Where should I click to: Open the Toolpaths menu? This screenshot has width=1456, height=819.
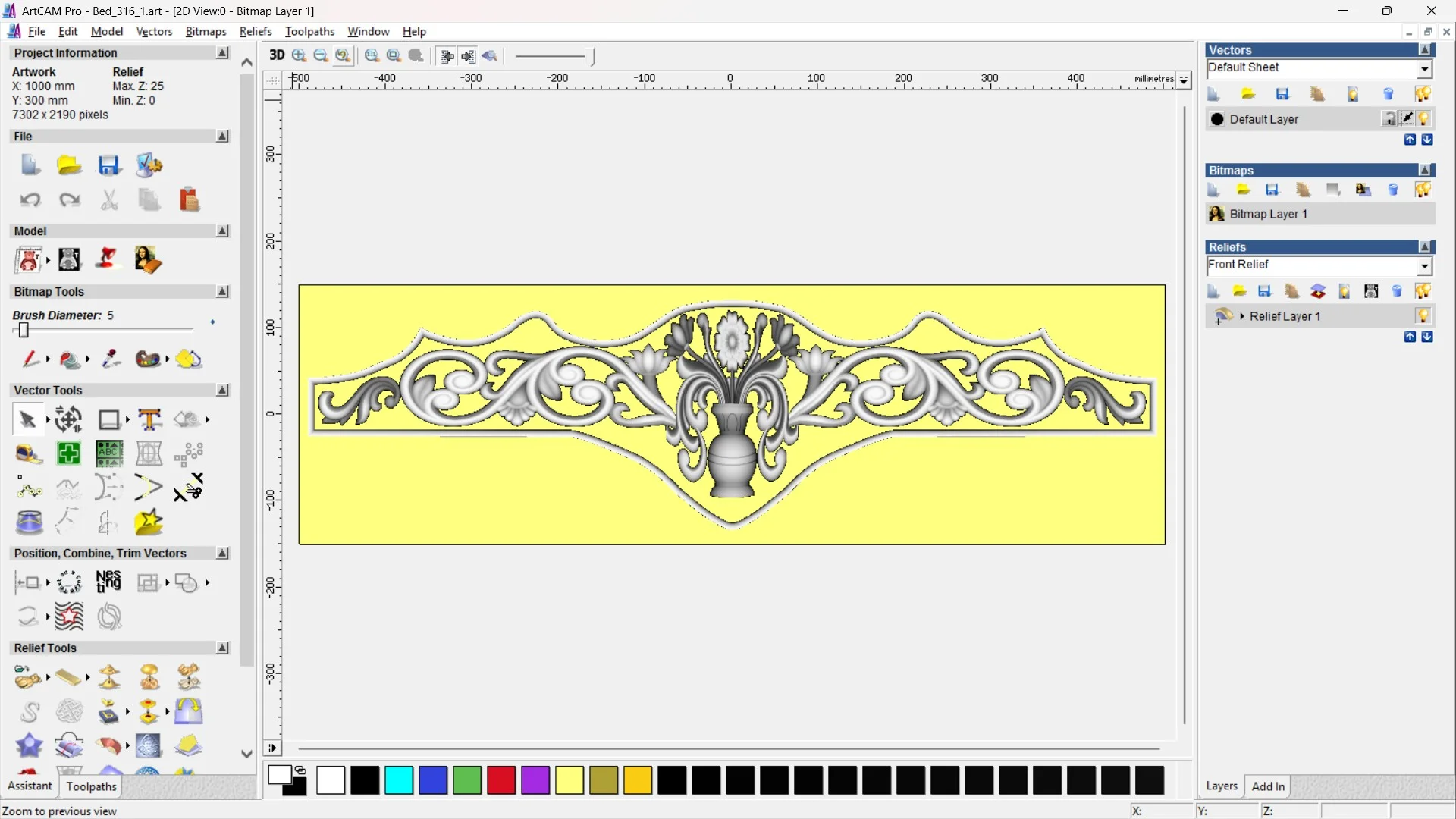[309, 31]
